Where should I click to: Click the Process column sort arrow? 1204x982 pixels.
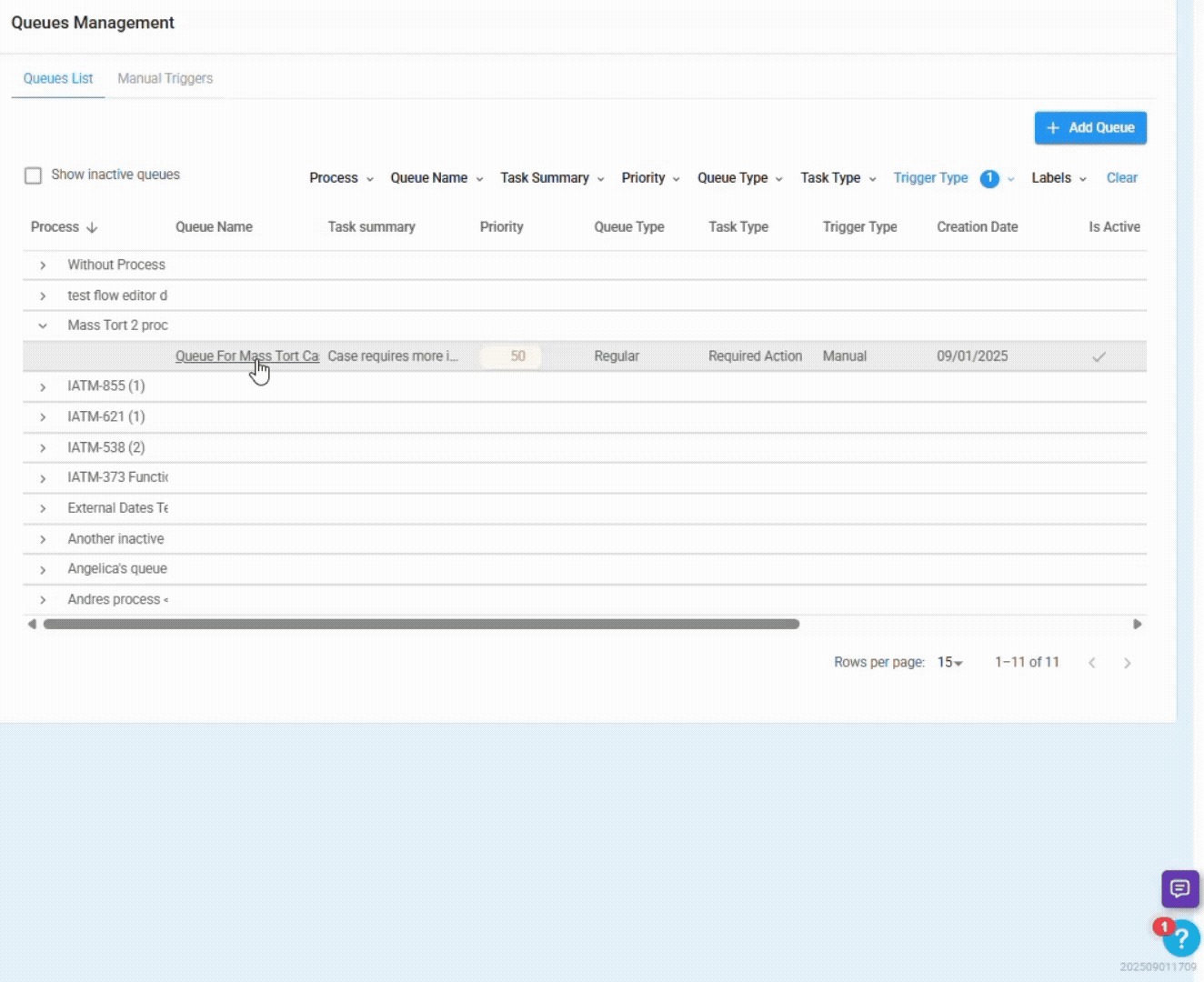92,227
